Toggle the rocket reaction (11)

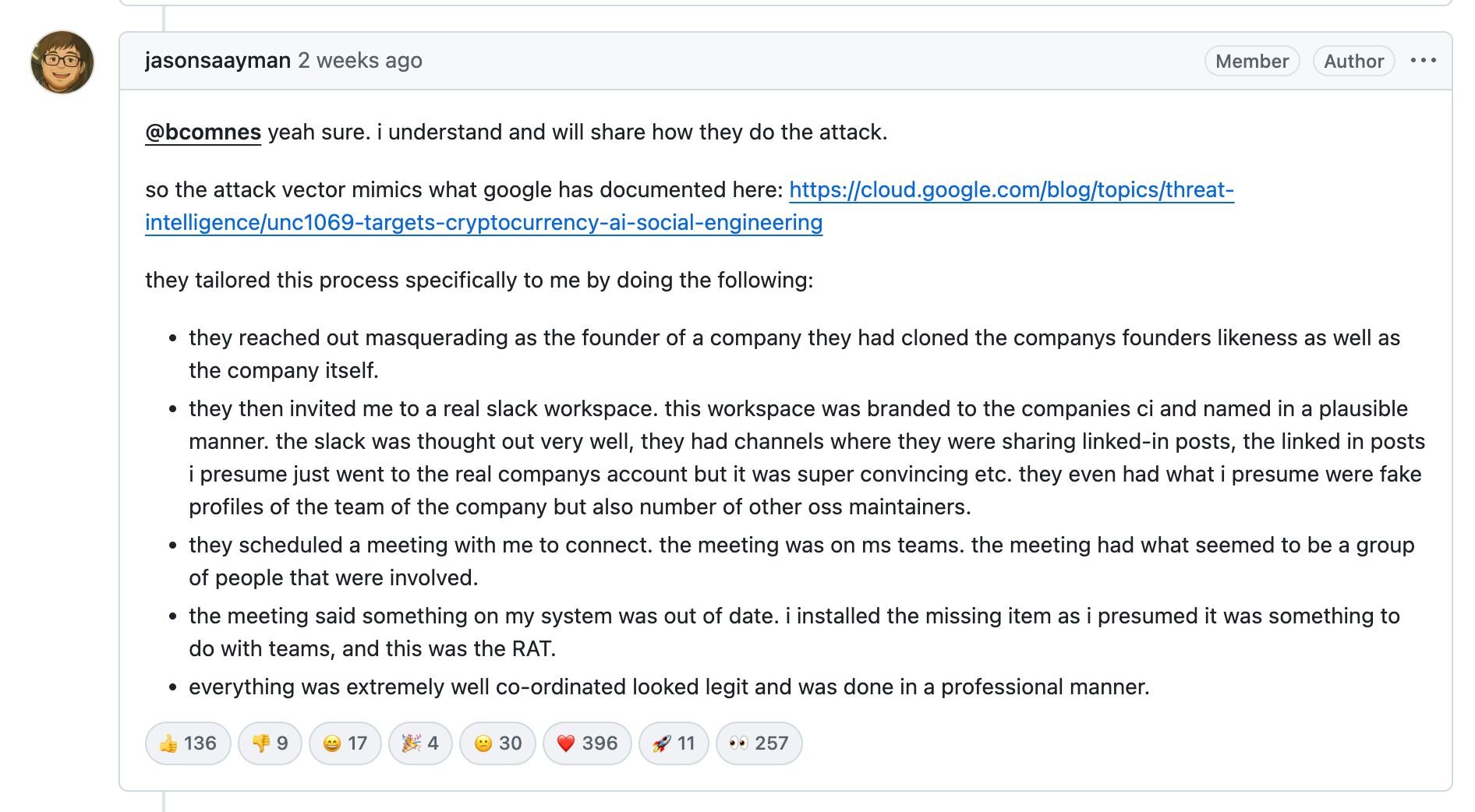coord(673,743)
